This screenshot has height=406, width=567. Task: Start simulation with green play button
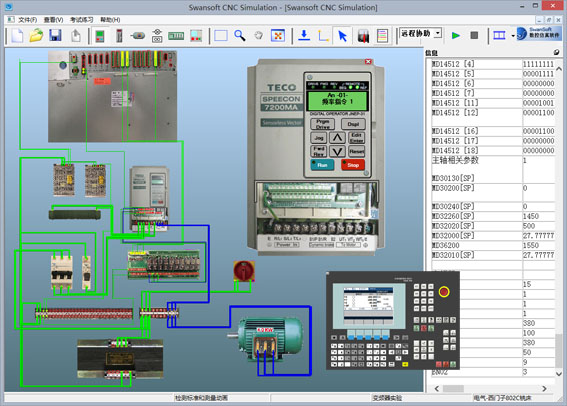click(x=456, y=35)
